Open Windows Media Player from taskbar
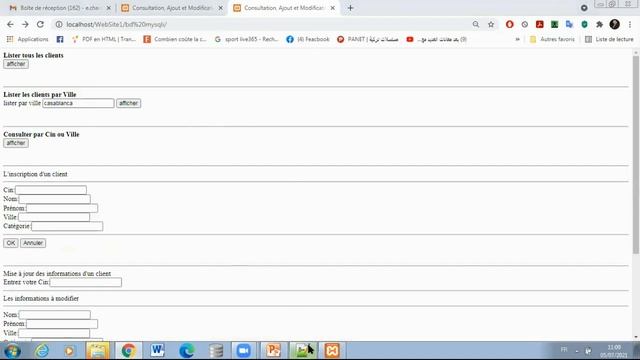 point(69,351)
